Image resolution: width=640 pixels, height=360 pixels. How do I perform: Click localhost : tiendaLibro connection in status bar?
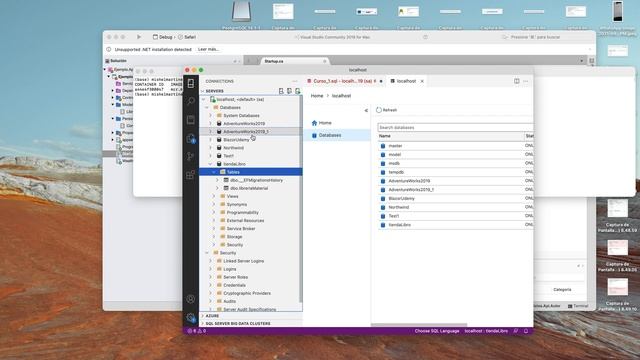coord(486,331)
